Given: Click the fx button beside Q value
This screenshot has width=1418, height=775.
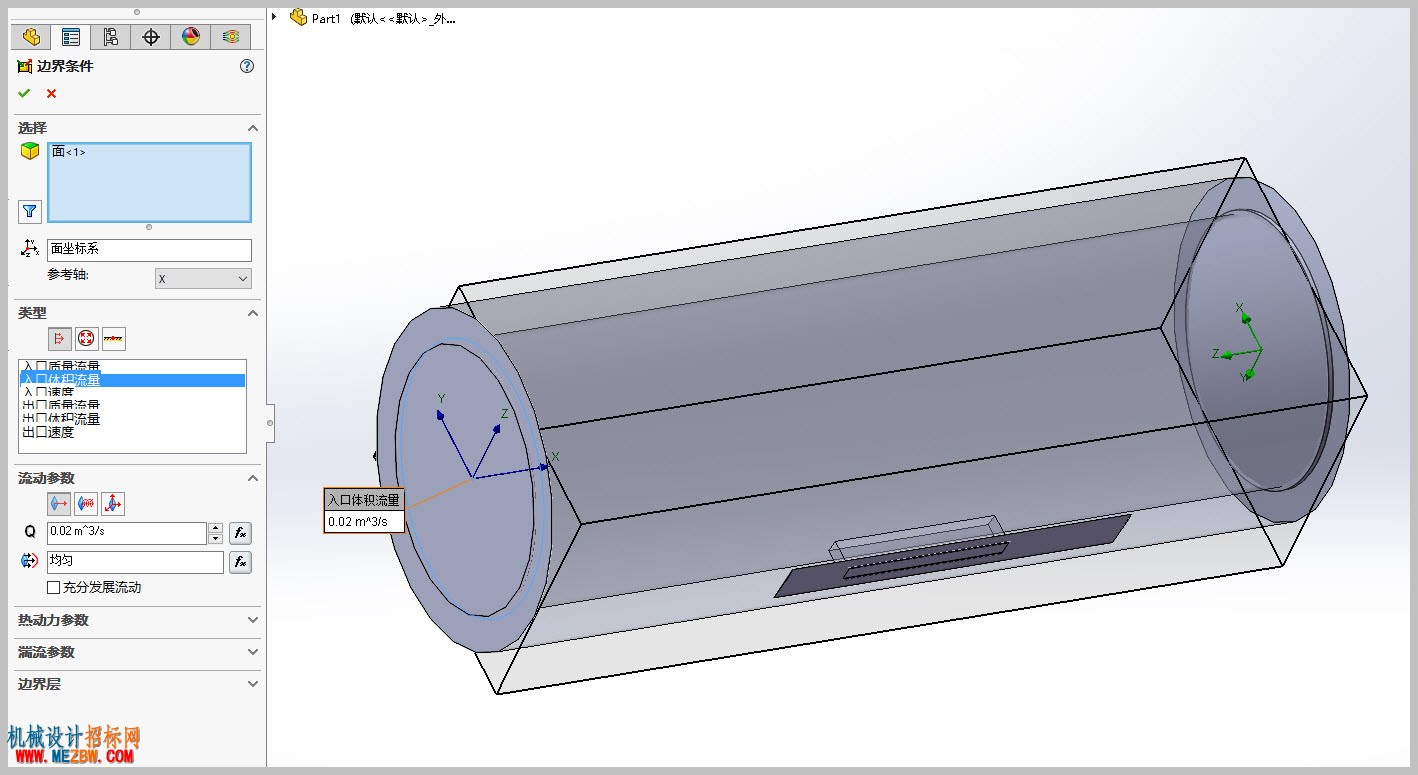Looking at the screenshot, I should click(x=240, y=533).
